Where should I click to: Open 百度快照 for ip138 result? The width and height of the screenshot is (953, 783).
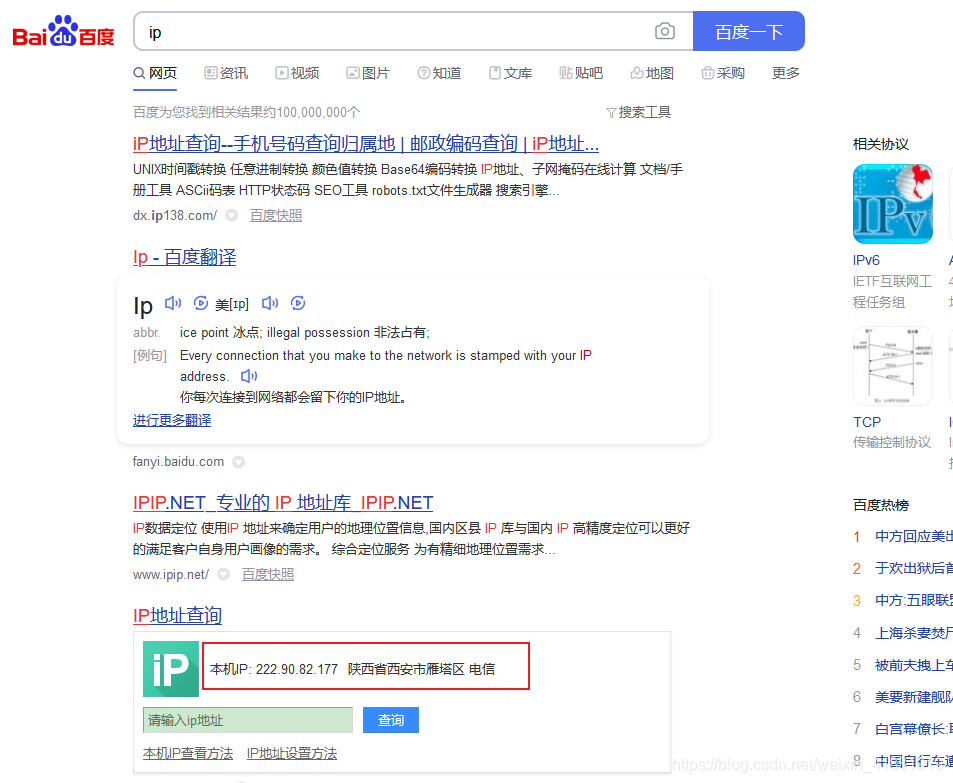point(276,215)
